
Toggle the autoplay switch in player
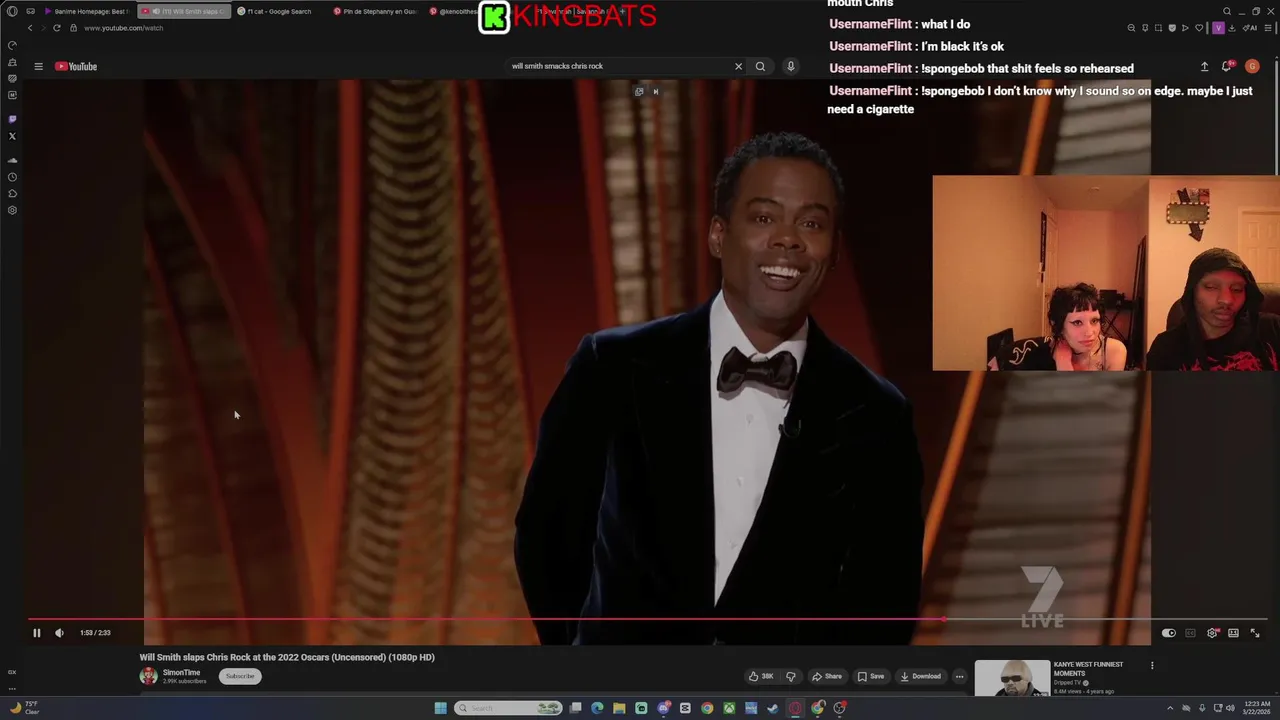(1168, 633)
